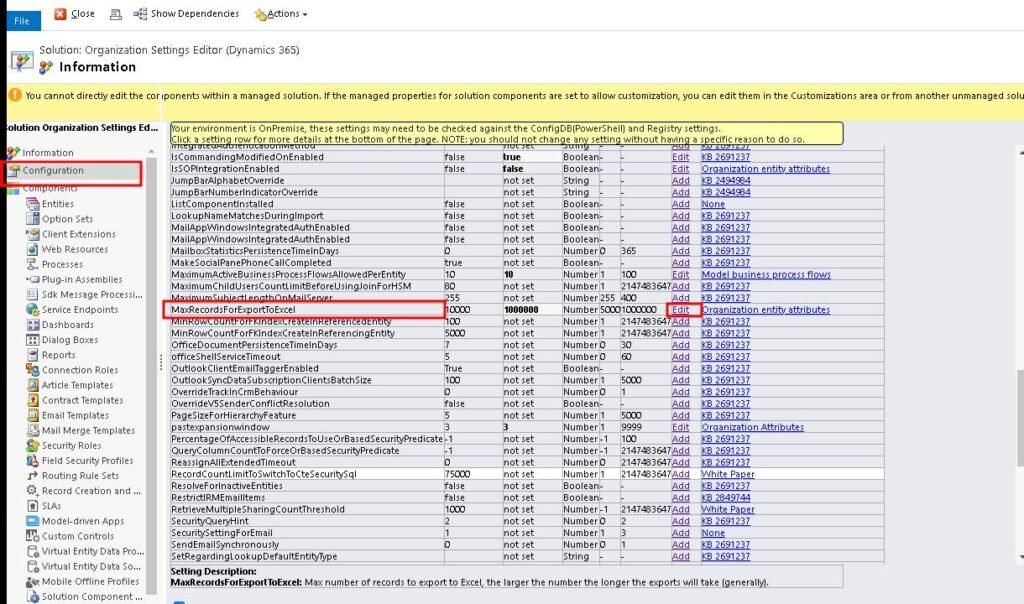This screenshot has width=1024, height=604.
Task: Switch to the File tab
Action: coord(20,20)
